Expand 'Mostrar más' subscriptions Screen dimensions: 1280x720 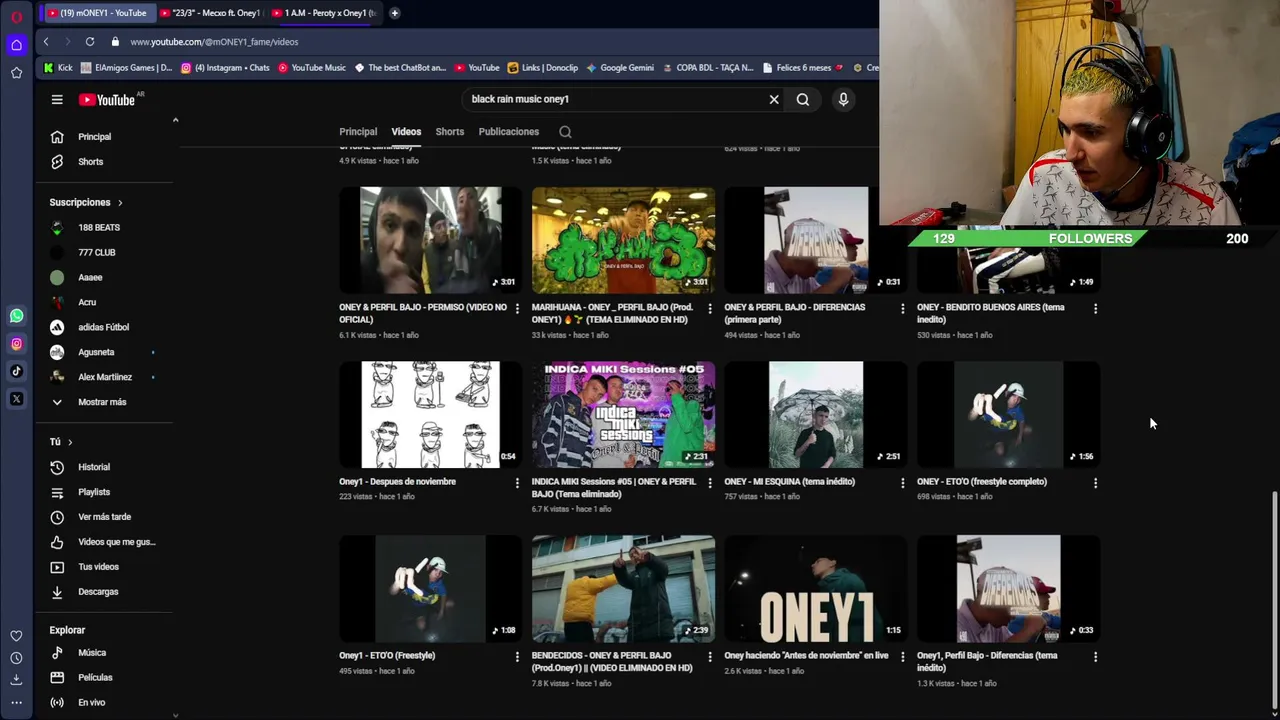click(104, 402)
